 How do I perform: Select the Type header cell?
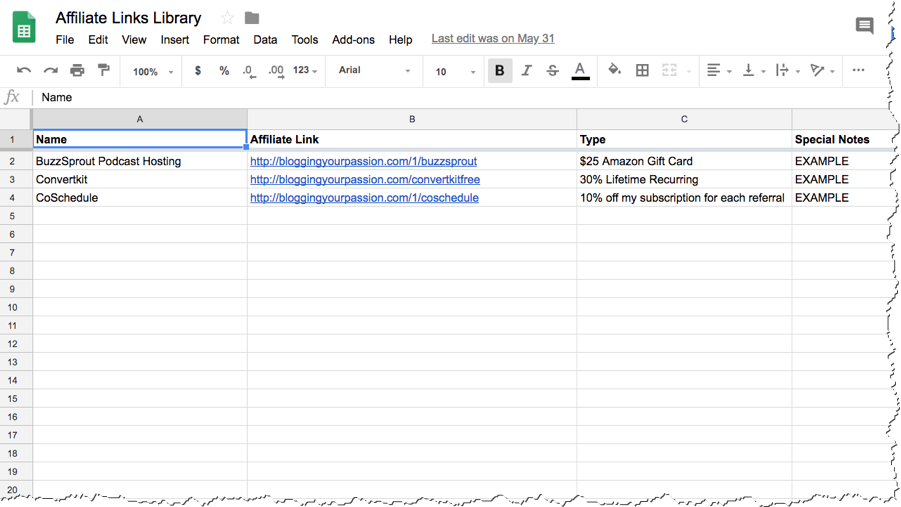[684, 139]
